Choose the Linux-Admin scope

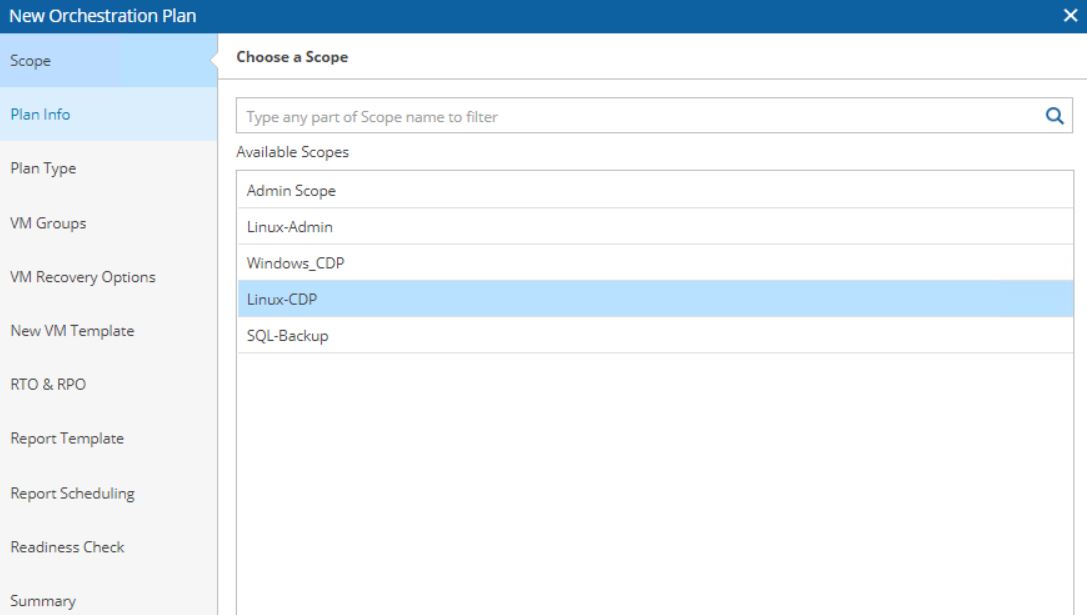coord(655,226)
